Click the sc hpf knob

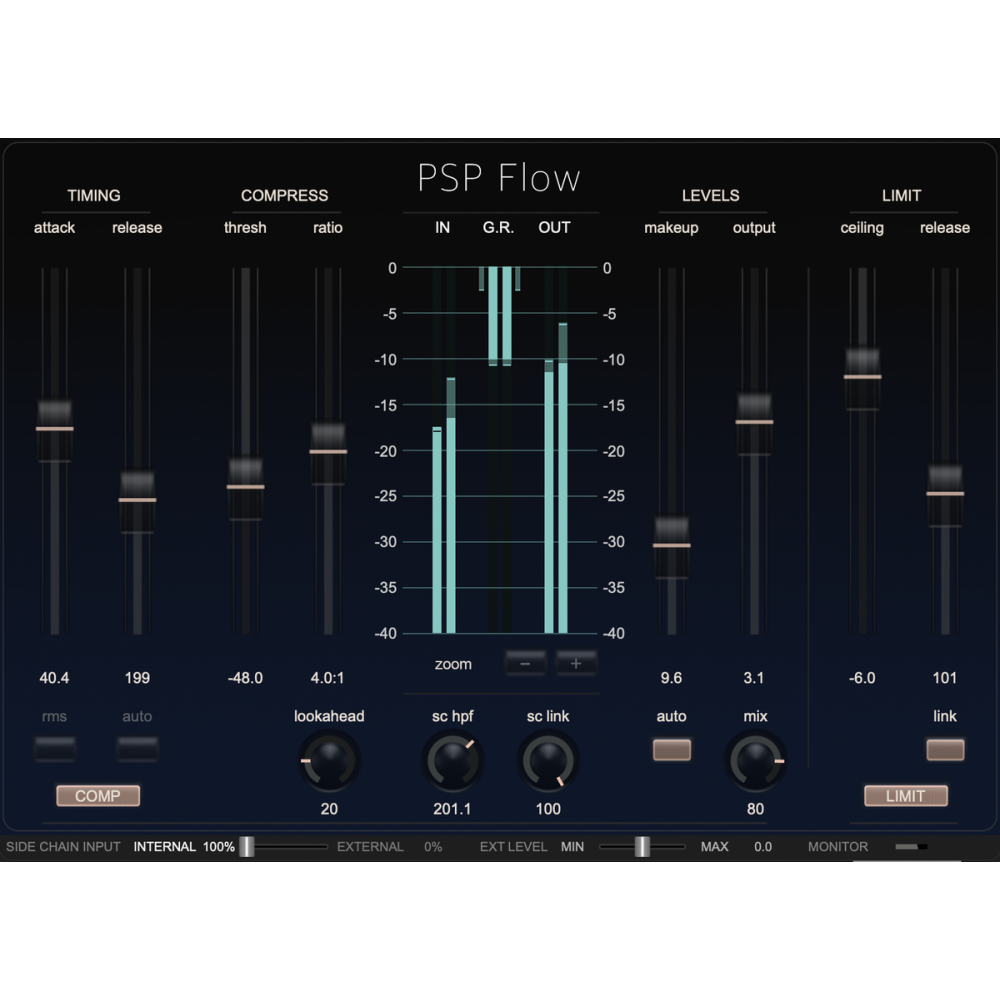(452, 761)
